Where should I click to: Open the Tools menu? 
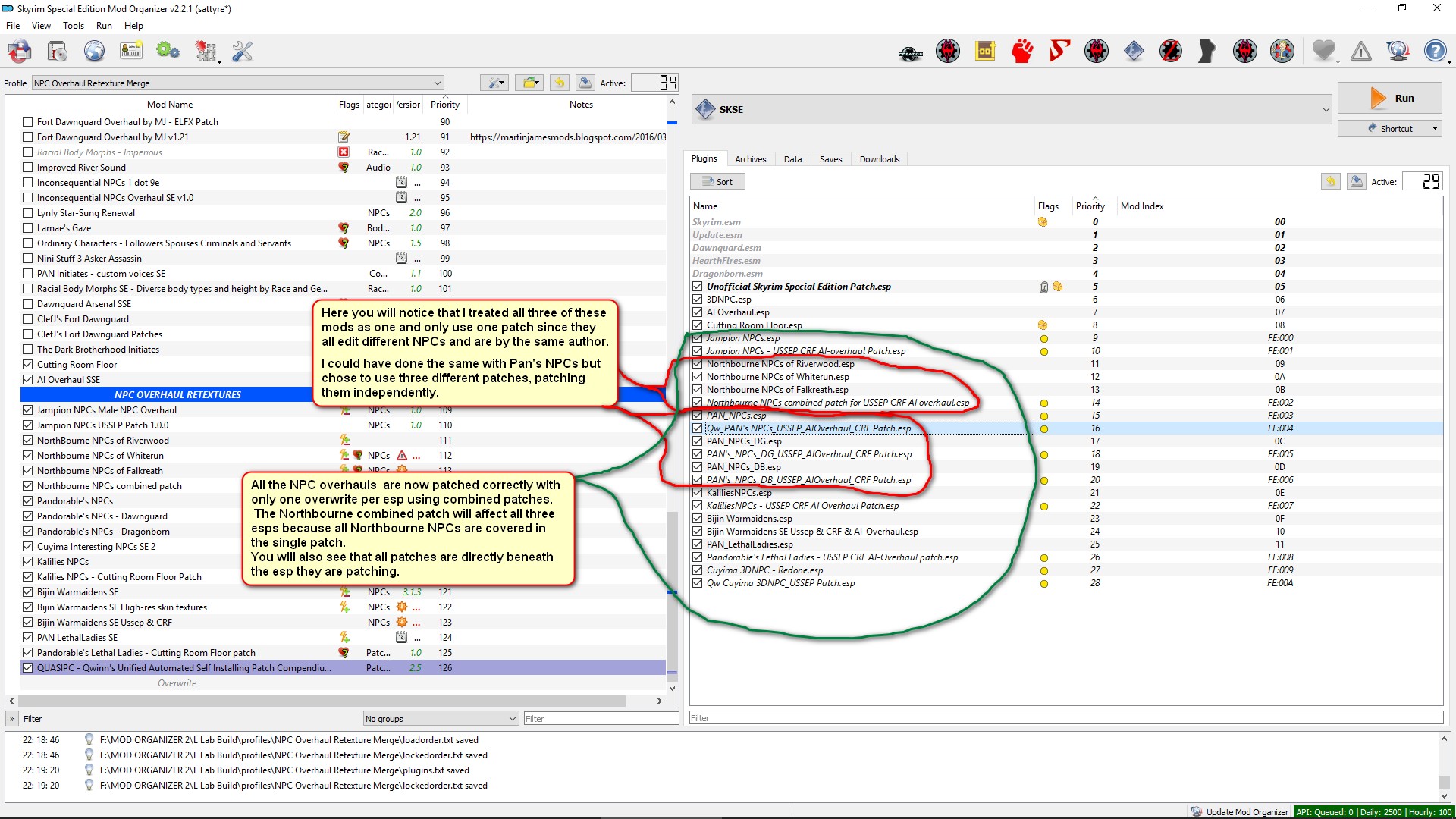(73, 26)
